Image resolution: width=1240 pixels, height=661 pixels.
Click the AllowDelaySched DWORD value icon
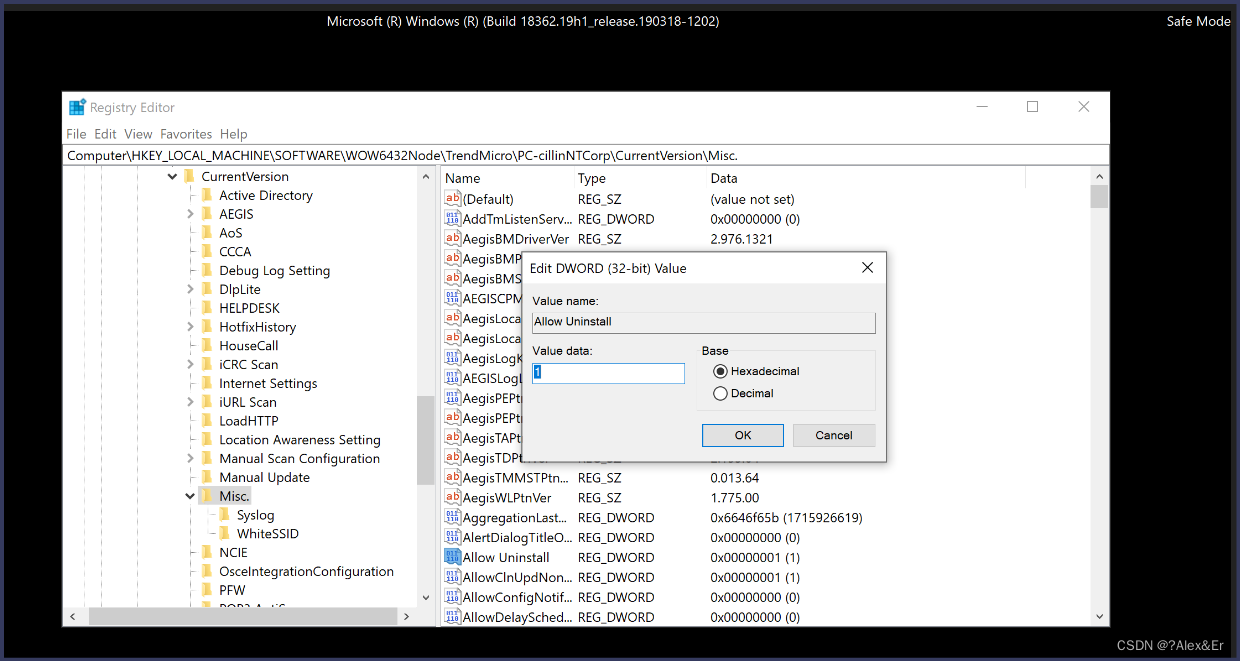pos(452,617)
